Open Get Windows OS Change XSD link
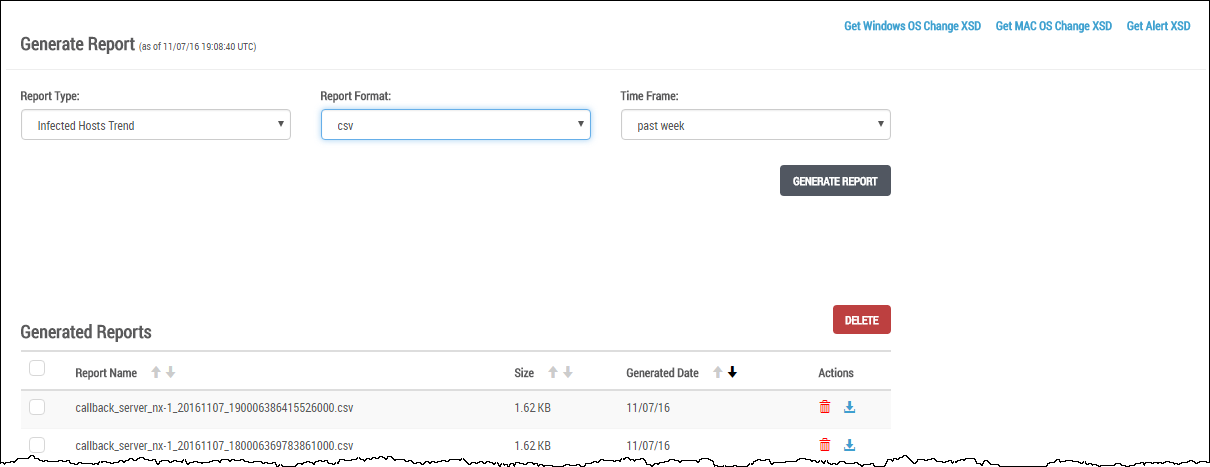 pyautogui.click(x=912, y=26)
